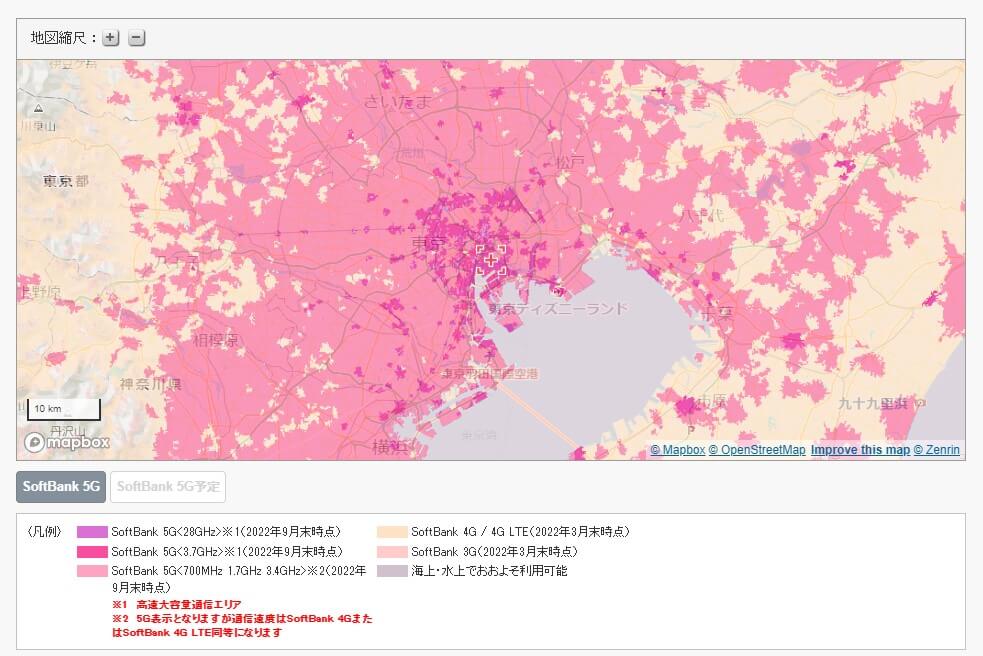Open the © OpenStreetMap attribution link
Viewport: 983px width, 656px height.
pos(757,450)
